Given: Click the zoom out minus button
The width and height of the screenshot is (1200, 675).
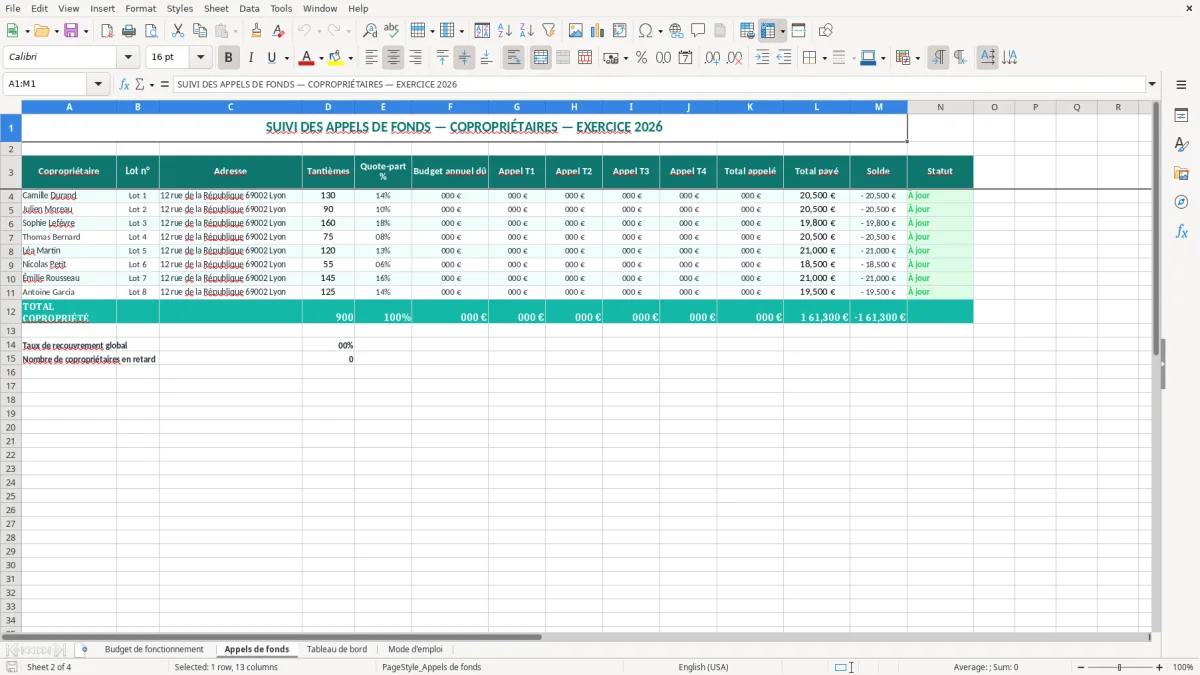Looking at the screenshot, I should tap(1080, 667).
